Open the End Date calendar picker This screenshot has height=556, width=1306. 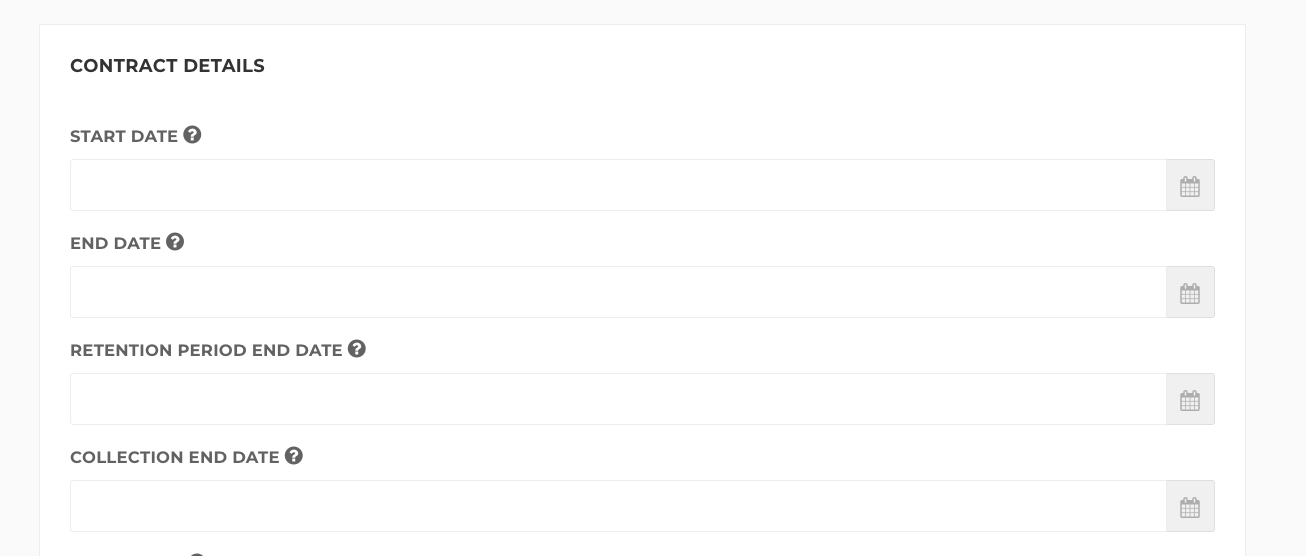(1190, 292)
